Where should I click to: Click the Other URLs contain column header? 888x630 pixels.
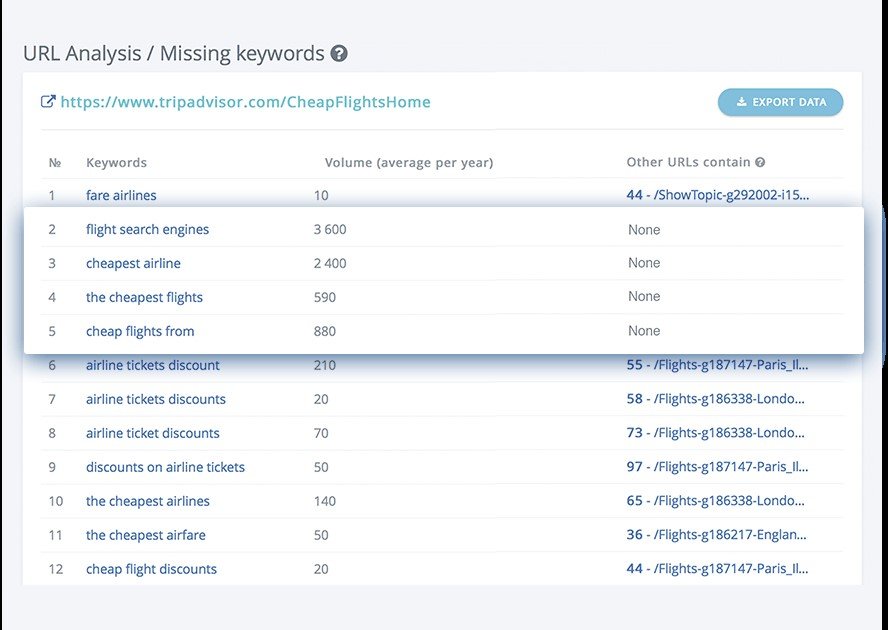(688, 162)
